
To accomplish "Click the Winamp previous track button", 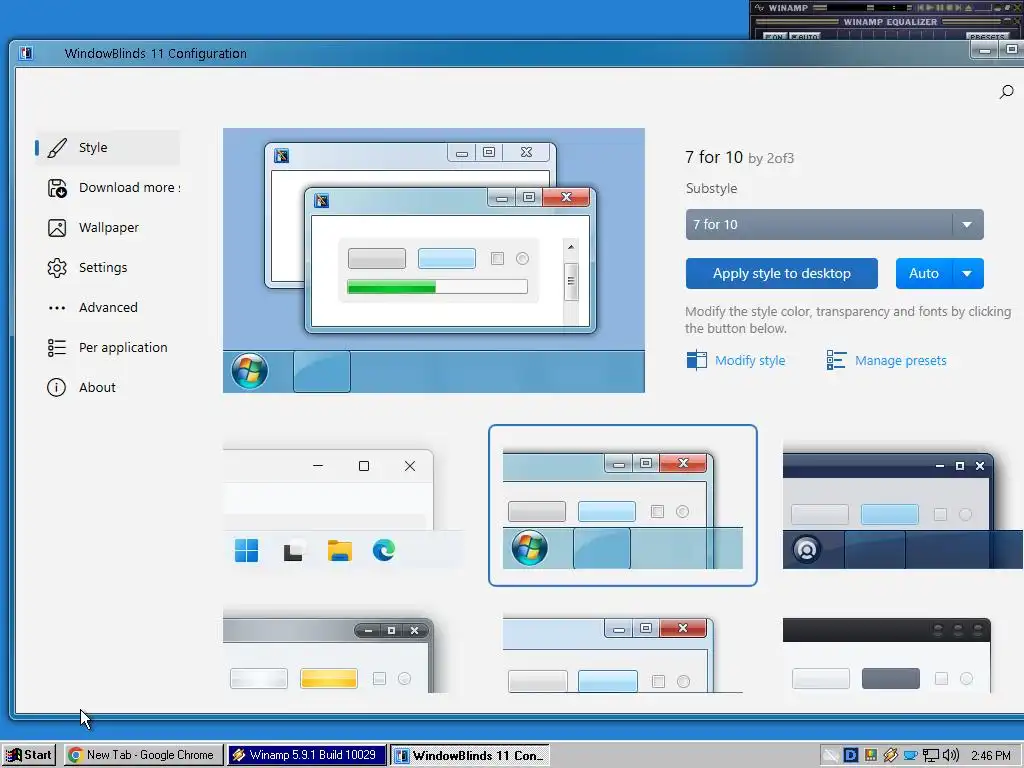I will [921, 8].
